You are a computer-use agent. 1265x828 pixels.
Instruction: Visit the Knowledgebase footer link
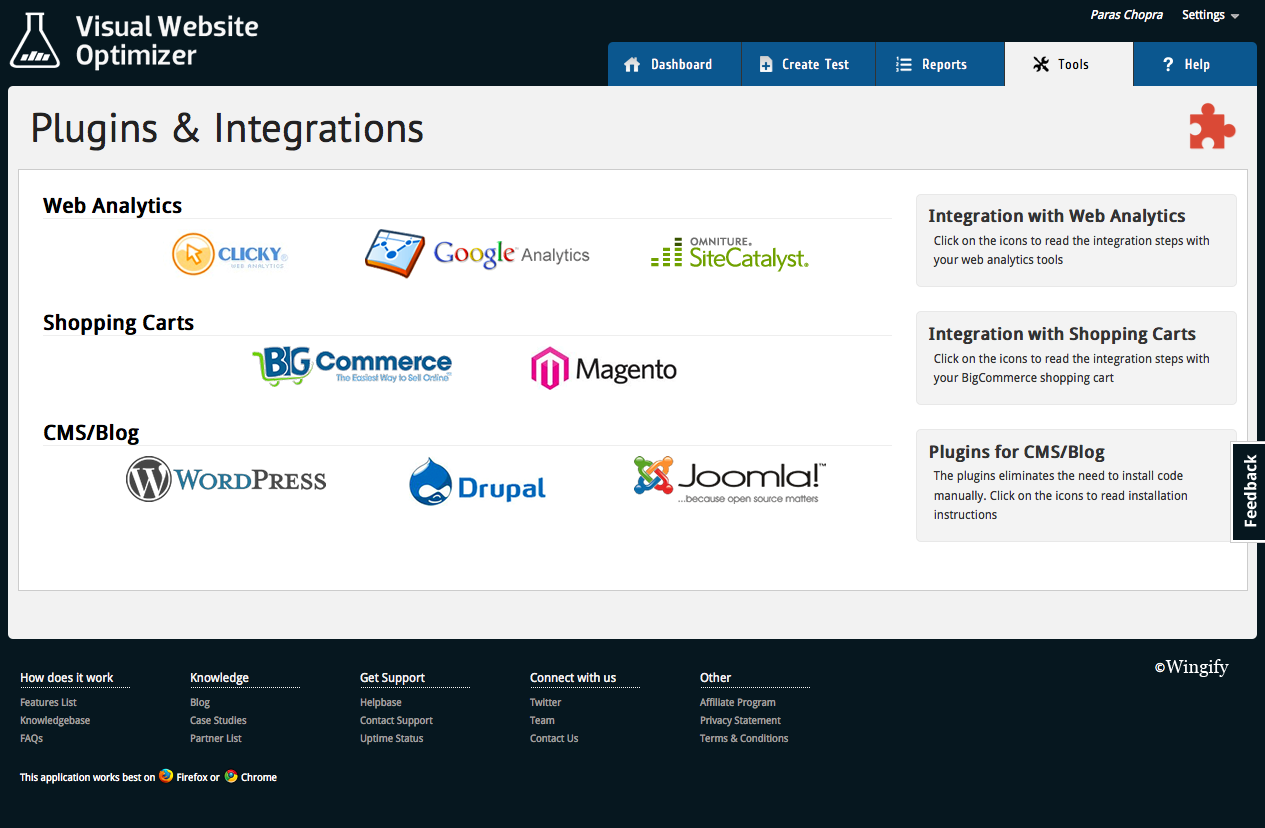[55, 720]
